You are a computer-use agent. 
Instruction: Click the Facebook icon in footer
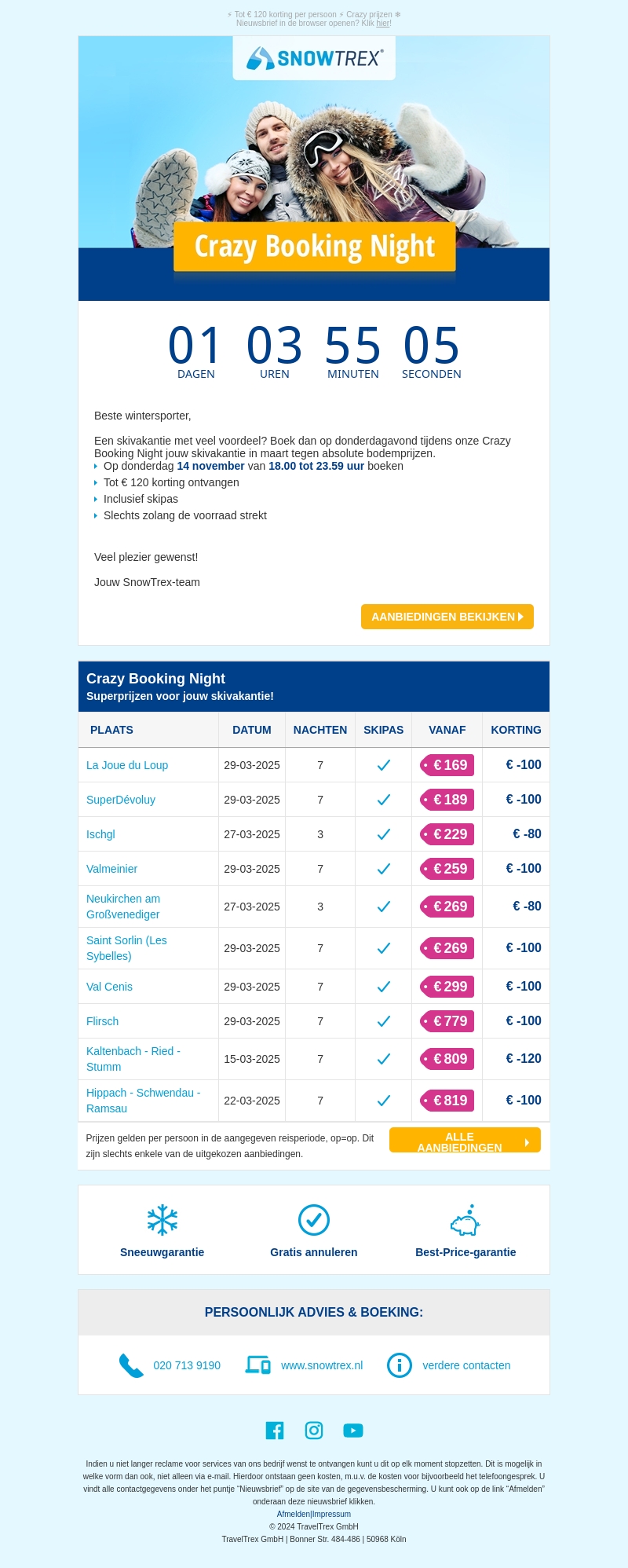click(275, 1431)
